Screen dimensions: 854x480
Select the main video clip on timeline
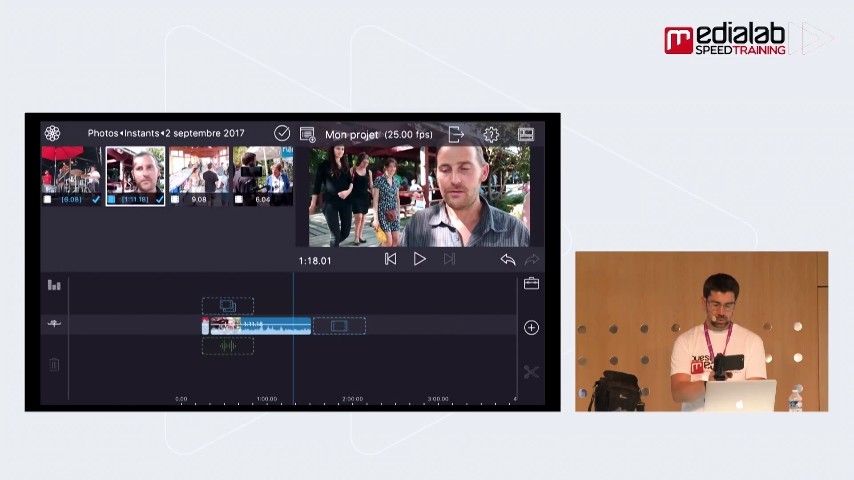click(260, 326)
